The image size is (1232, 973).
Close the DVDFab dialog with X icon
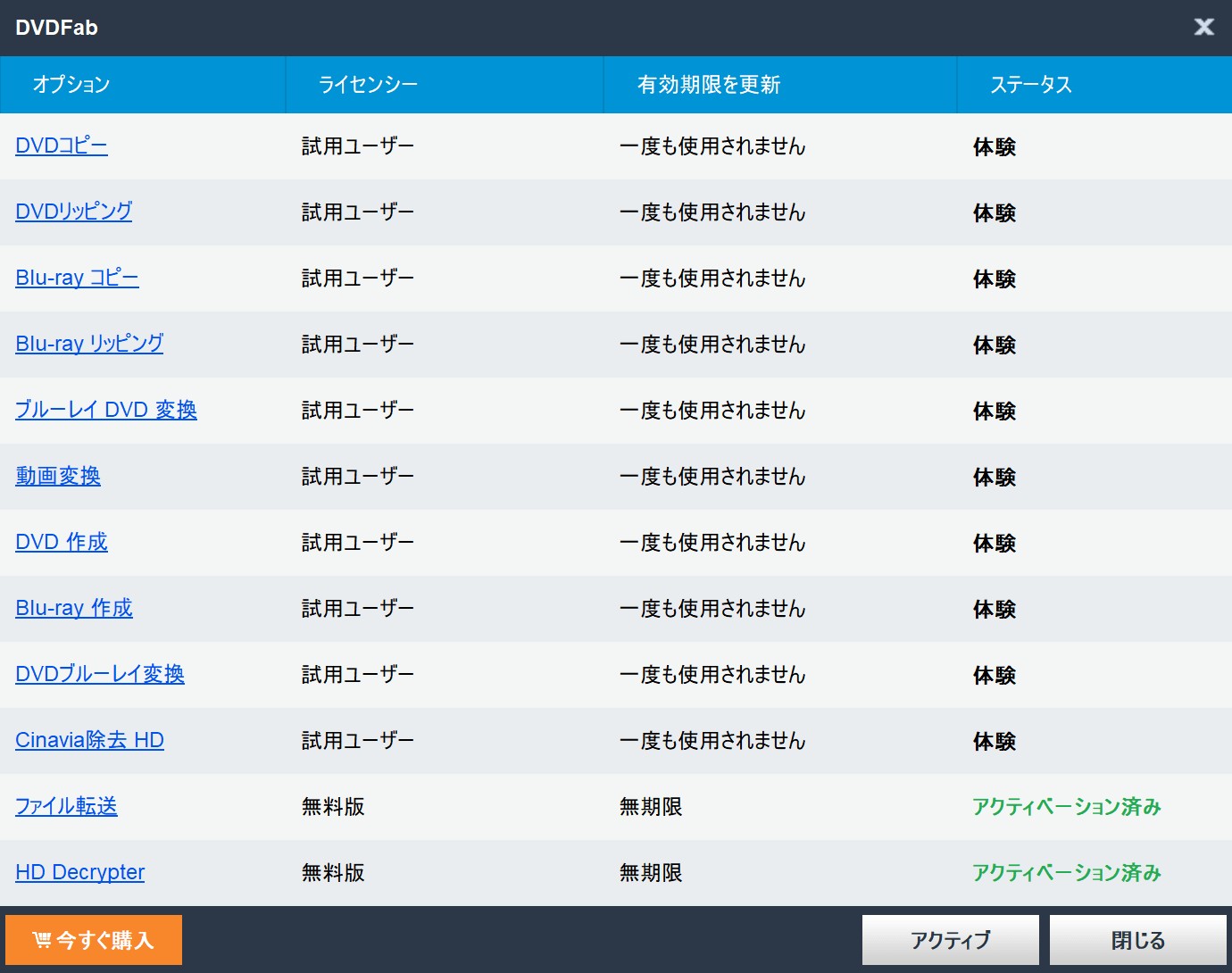[1203, 27]
